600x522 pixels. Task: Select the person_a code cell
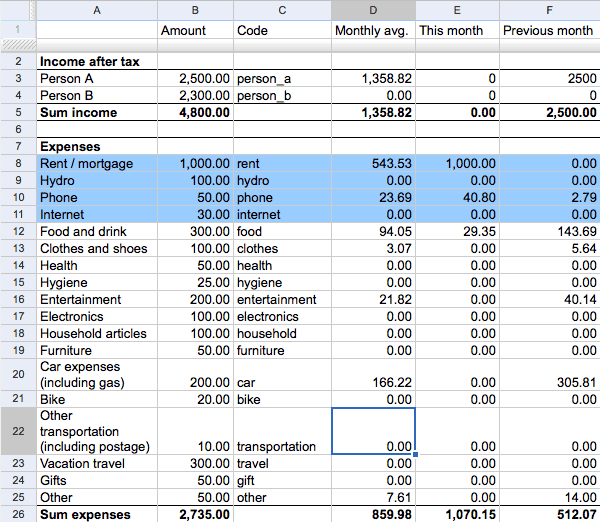click(x=282, y=78)
